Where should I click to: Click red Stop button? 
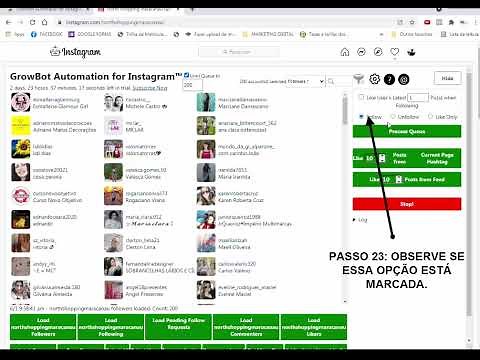pos(407,204)
